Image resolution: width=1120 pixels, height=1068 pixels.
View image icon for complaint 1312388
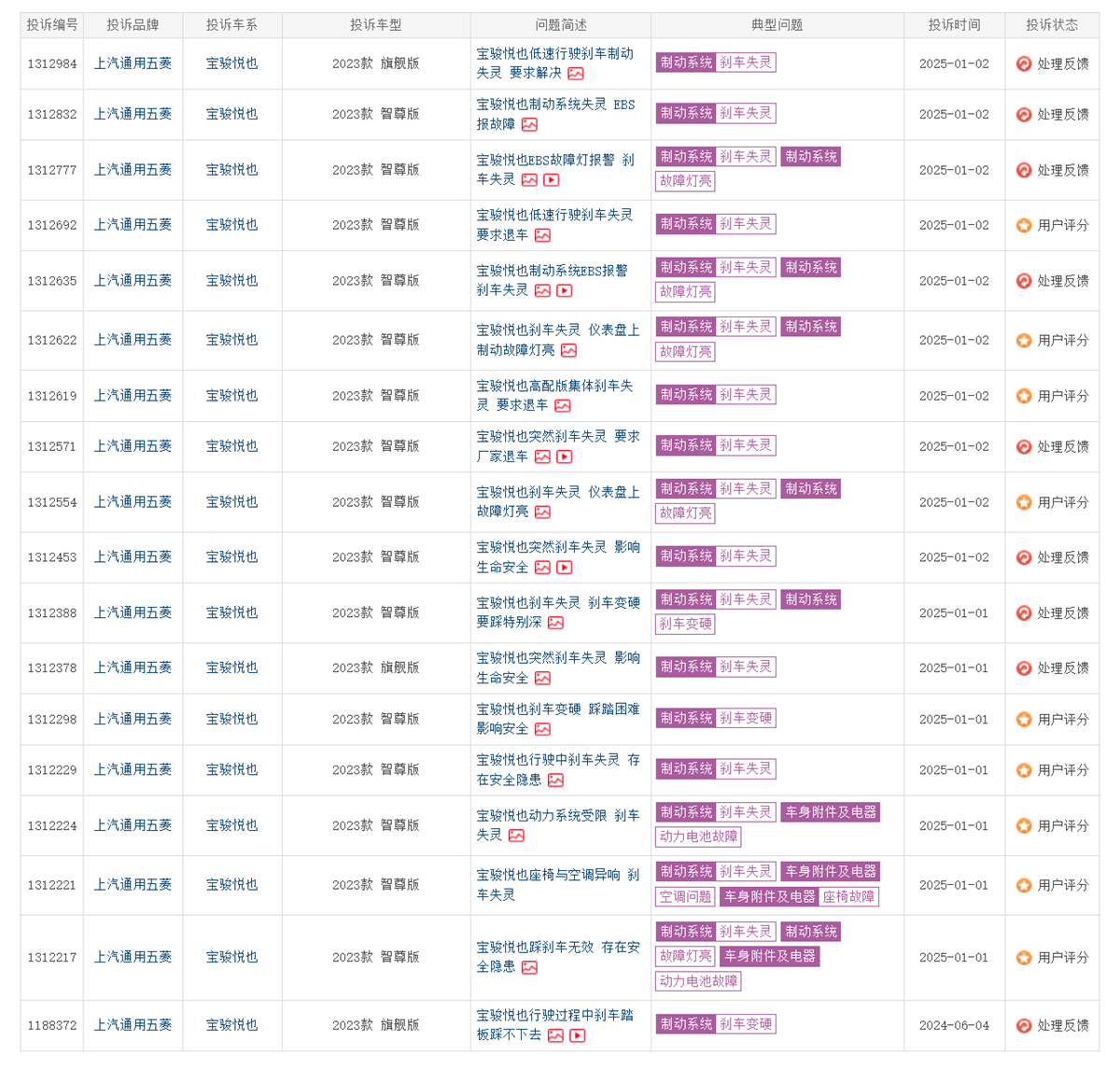pos(555,623)
